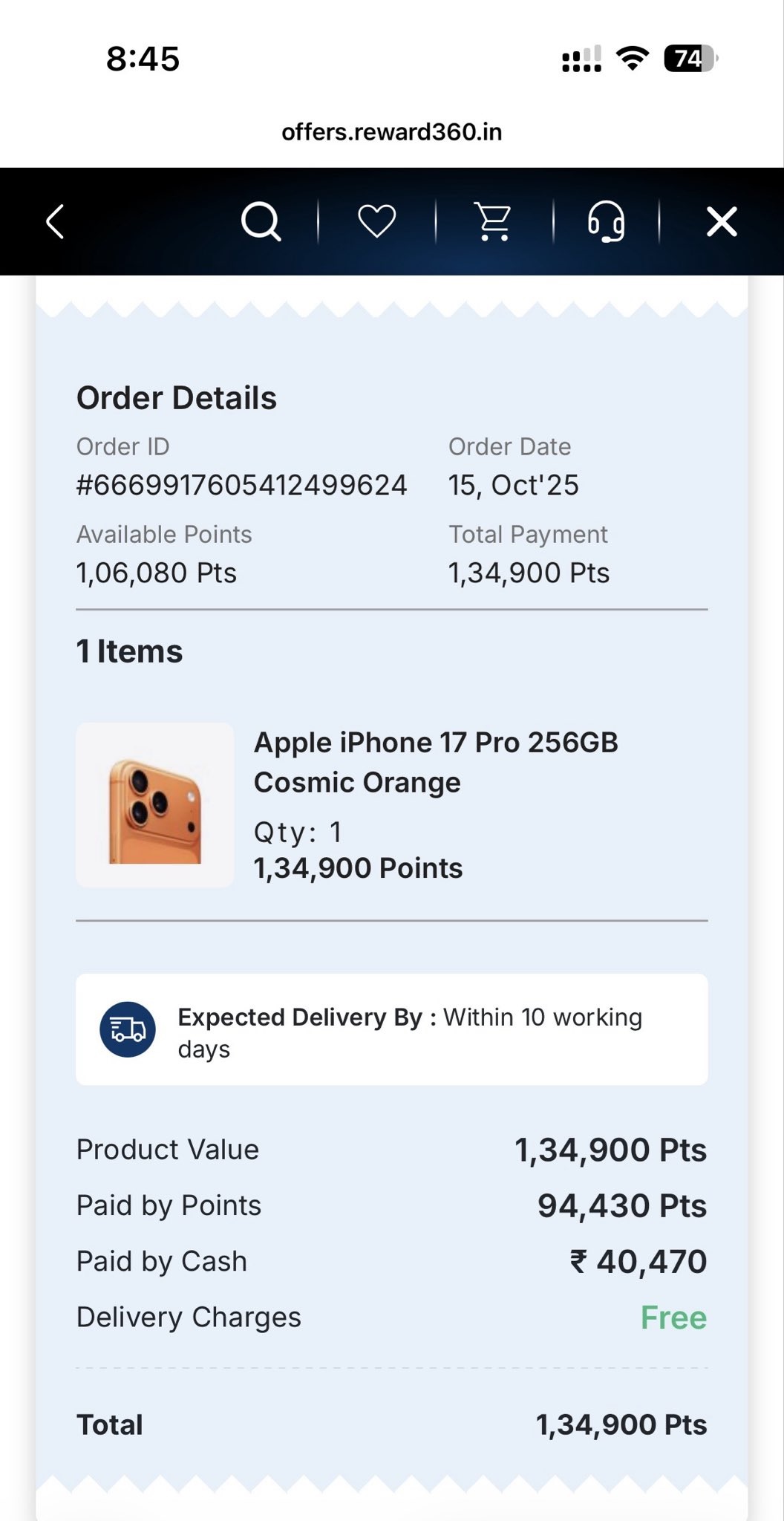
Task: Tap the back arrow icon
Action: click(x=56, y=221)
